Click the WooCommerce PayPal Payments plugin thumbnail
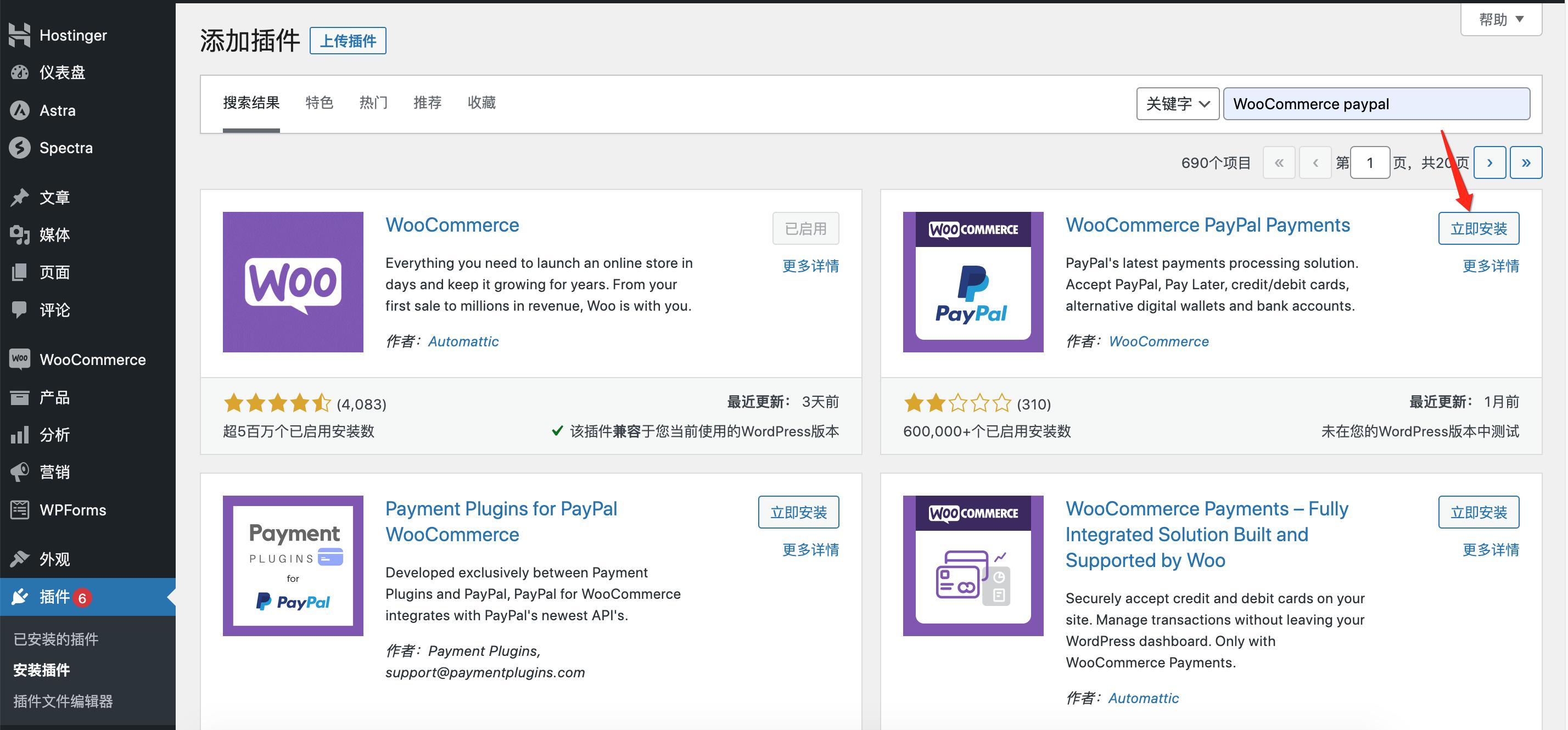 973,282
